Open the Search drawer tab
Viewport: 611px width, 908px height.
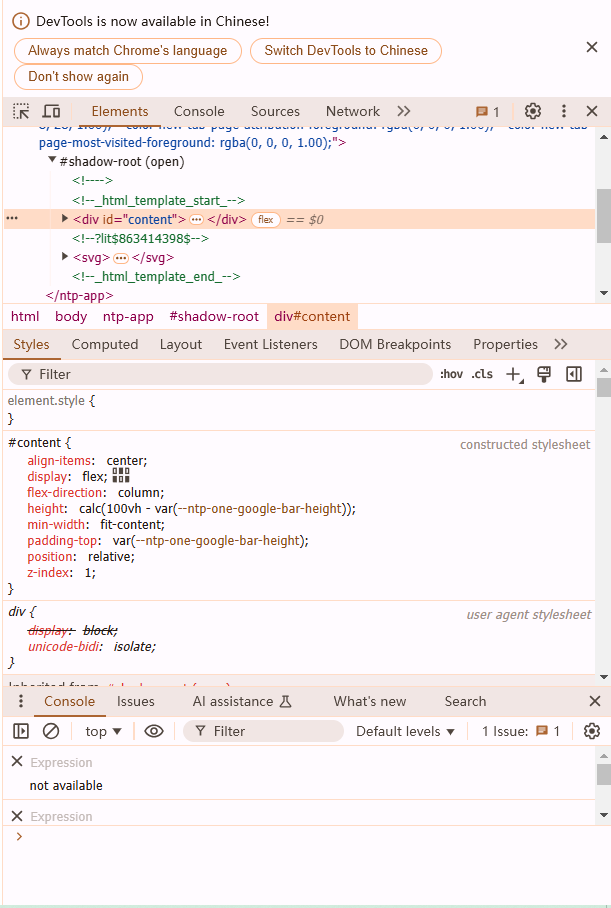tap(465, 701)
